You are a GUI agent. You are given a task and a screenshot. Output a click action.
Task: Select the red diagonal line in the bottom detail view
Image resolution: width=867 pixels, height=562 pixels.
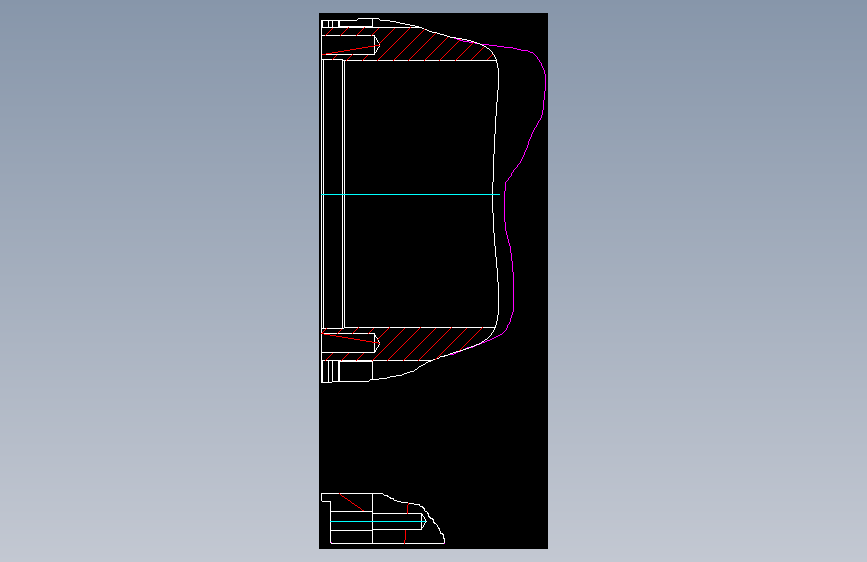tap(352, 502)
